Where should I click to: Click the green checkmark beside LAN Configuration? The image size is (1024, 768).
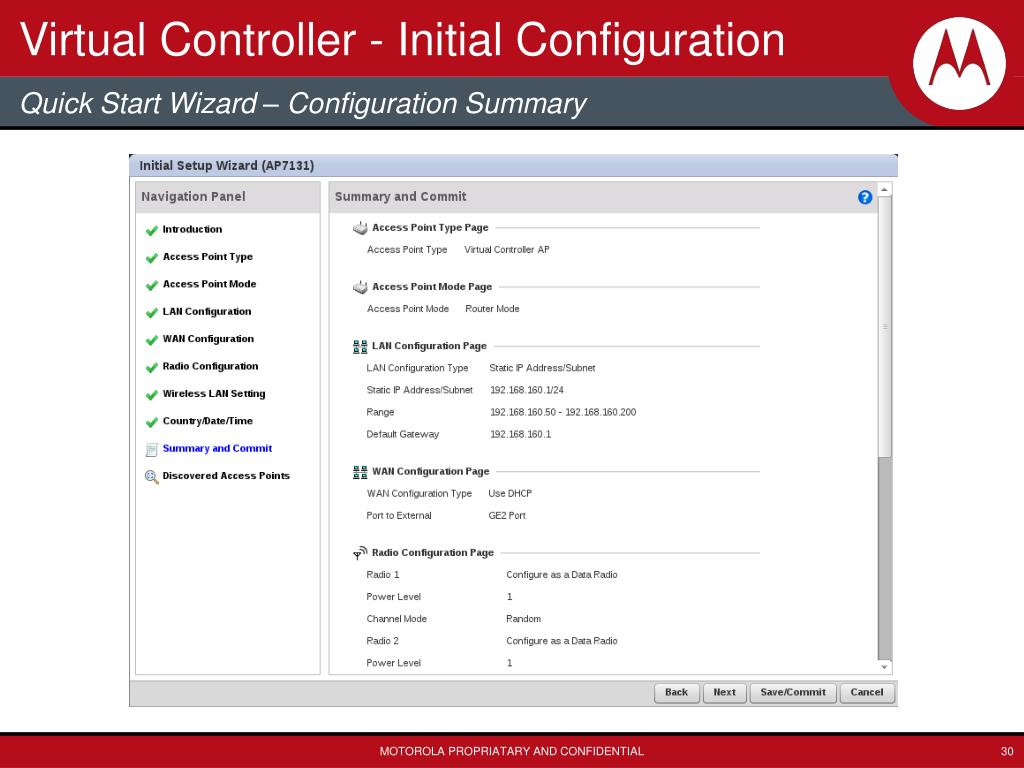152,313
